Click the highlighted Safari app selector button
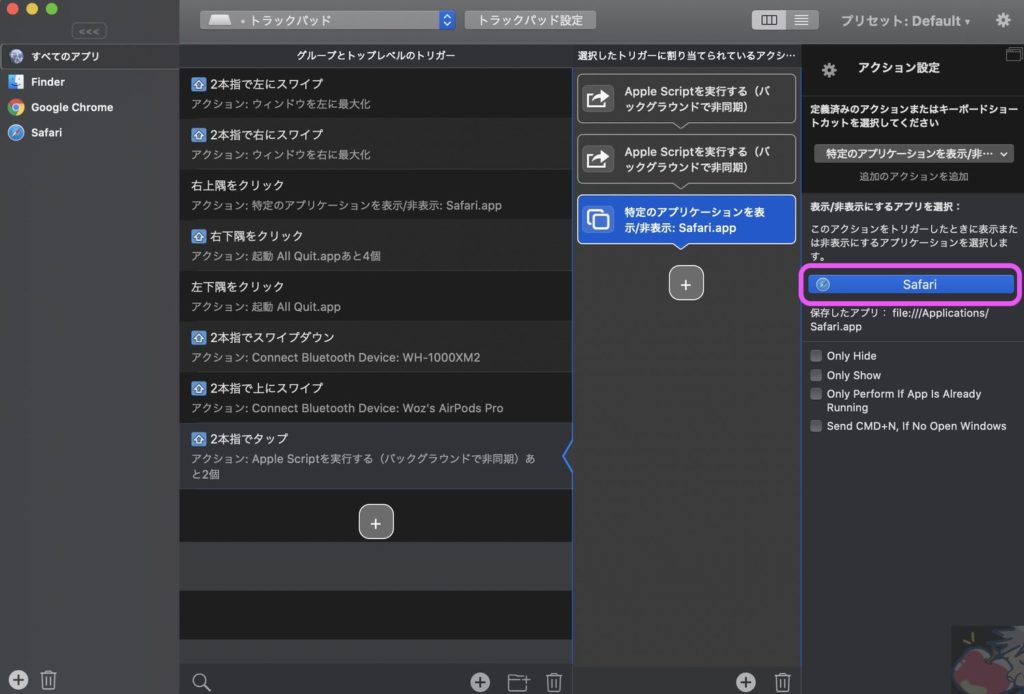Viewport: 1024px width, 694px height. point(911,284)
